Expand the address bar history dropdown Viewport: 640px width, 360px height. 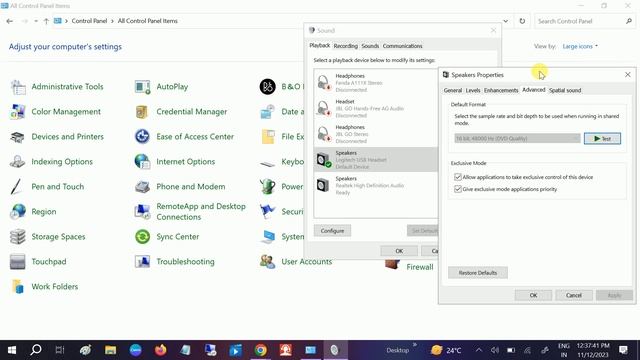pyautogui.click(x=506, y=21)
